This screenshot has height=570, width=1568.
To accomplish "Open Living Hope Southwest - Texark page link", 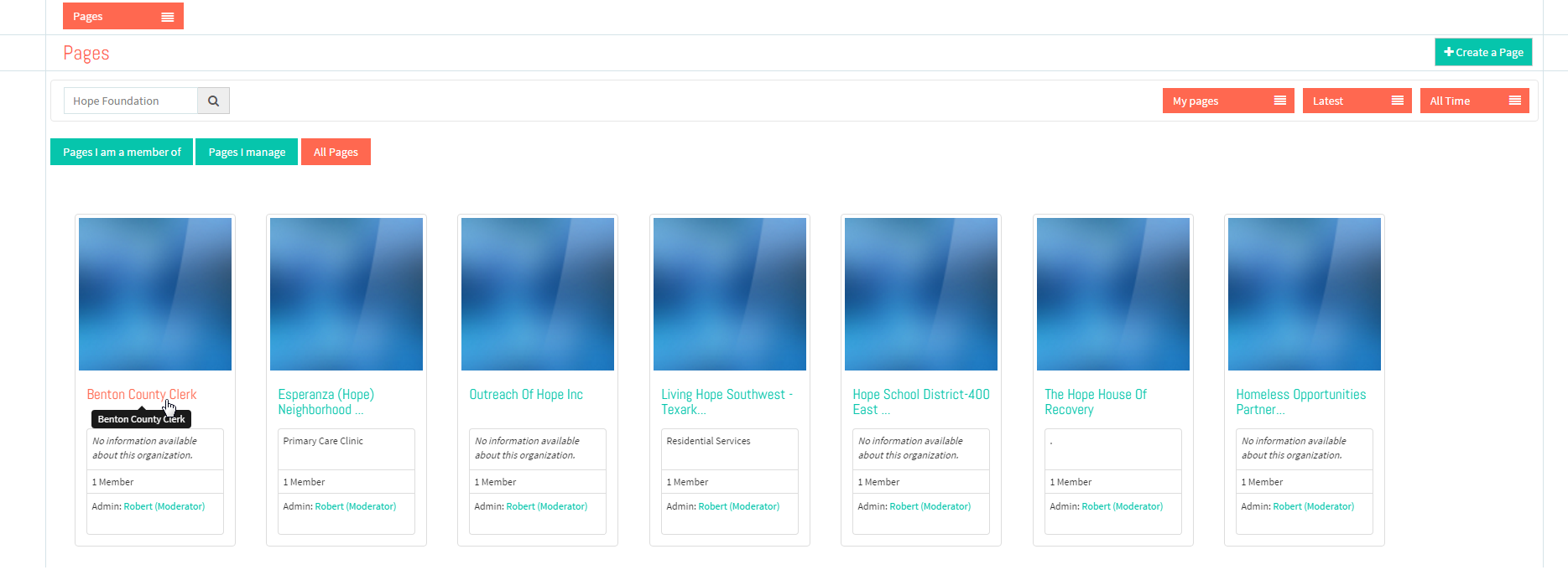I will pos(727,402).
